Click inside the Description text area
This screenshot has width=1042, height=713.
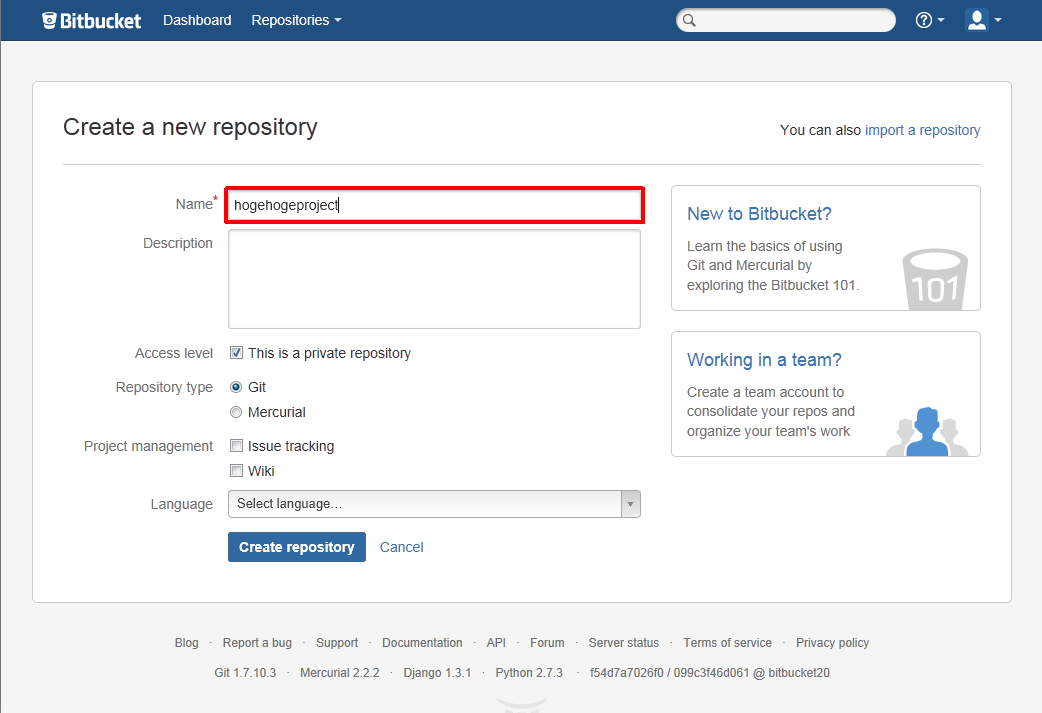[x=434, y=279]
